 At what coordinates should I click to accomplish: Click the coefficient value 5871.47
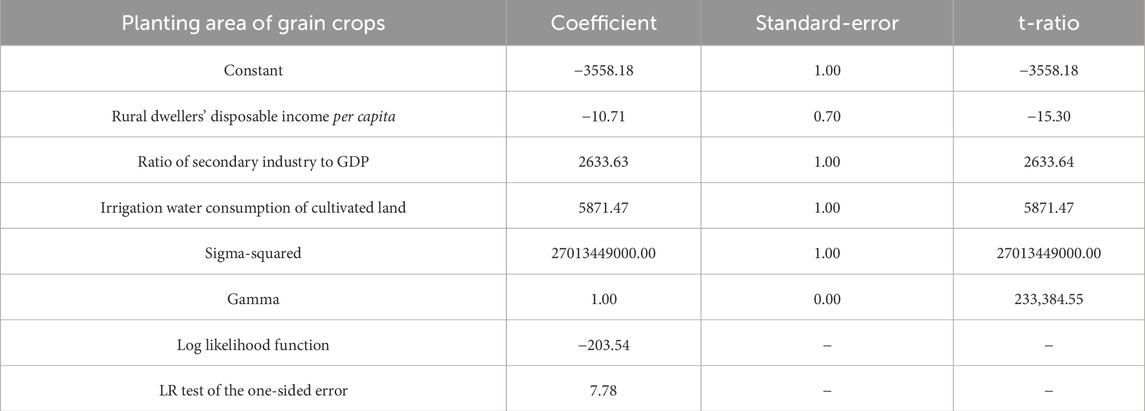[604, 208]
